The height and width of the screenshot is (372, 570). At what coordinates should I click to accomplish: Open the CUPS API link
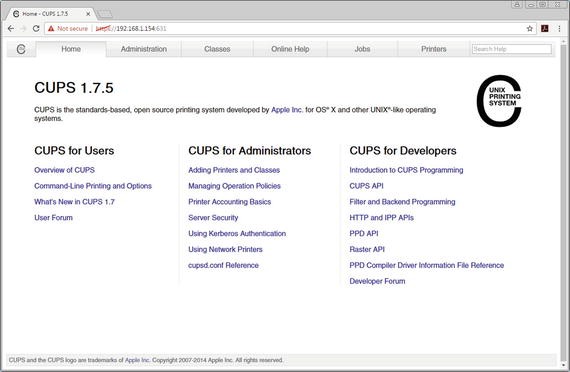[366, 186]
